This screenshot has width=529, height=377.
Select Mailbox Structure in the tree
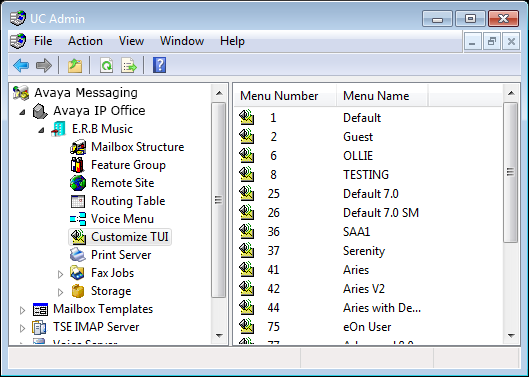coord(138,147)
